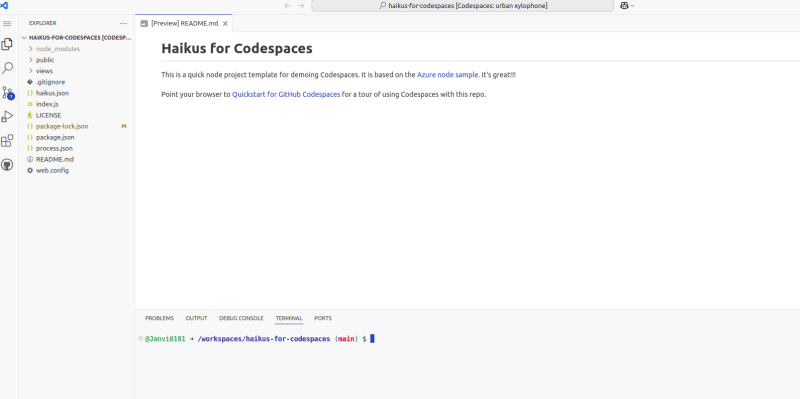Open the hamburger application menu

[x=7, y=23]
